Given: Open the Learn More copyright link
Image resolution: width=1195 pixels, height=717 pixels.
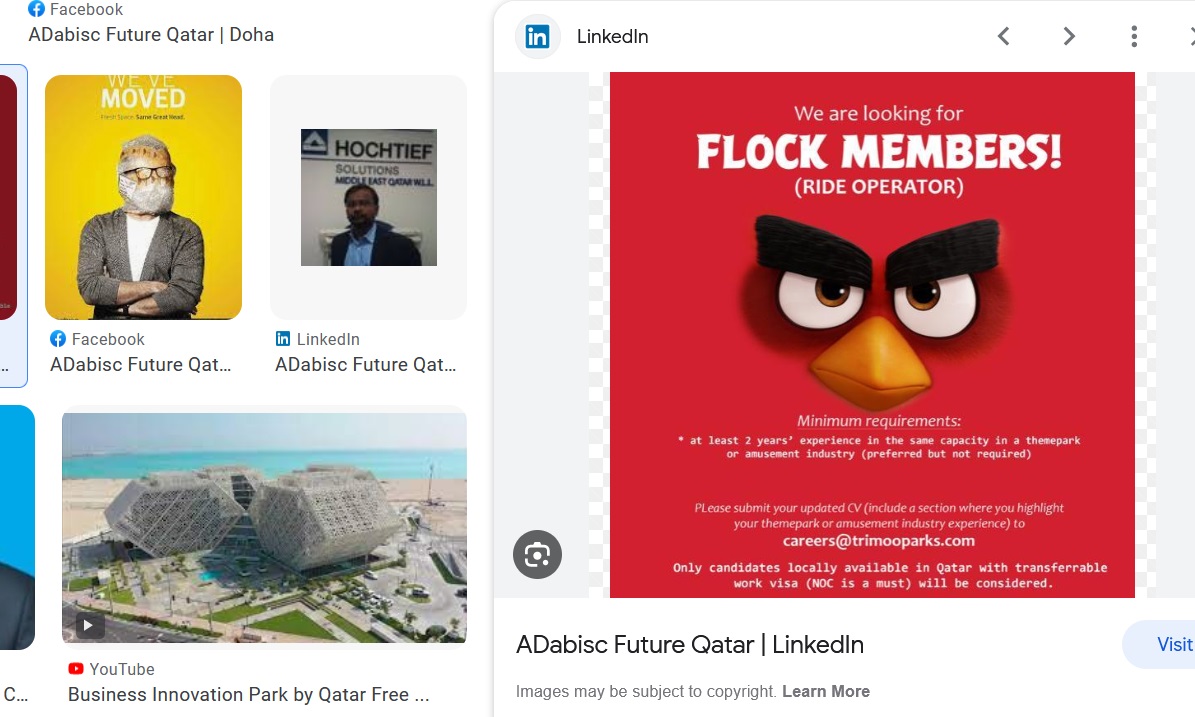Looking at the screenshot, I should (x=825, y=691).
